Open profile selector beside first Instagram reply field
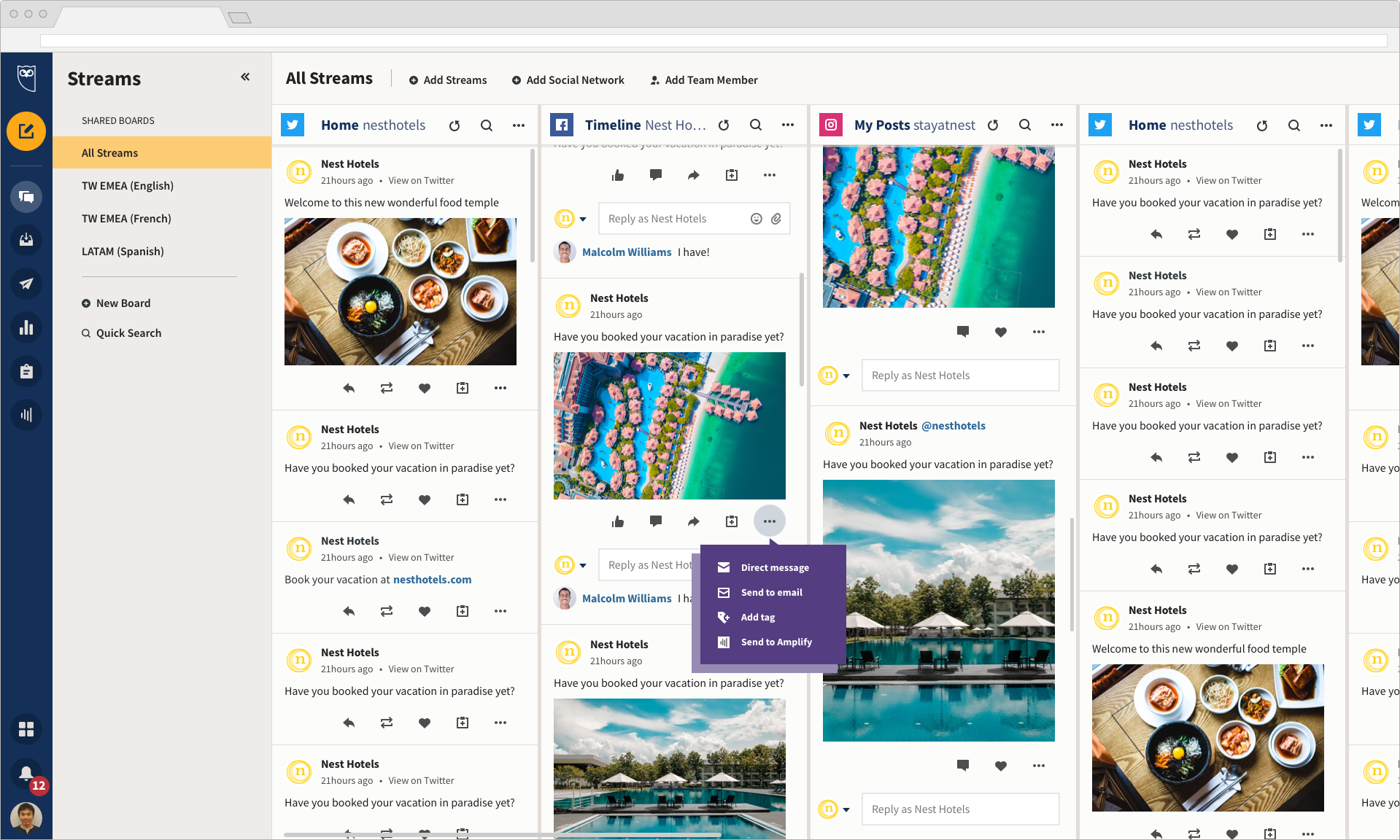1400x840 pixels. (835, 376)
